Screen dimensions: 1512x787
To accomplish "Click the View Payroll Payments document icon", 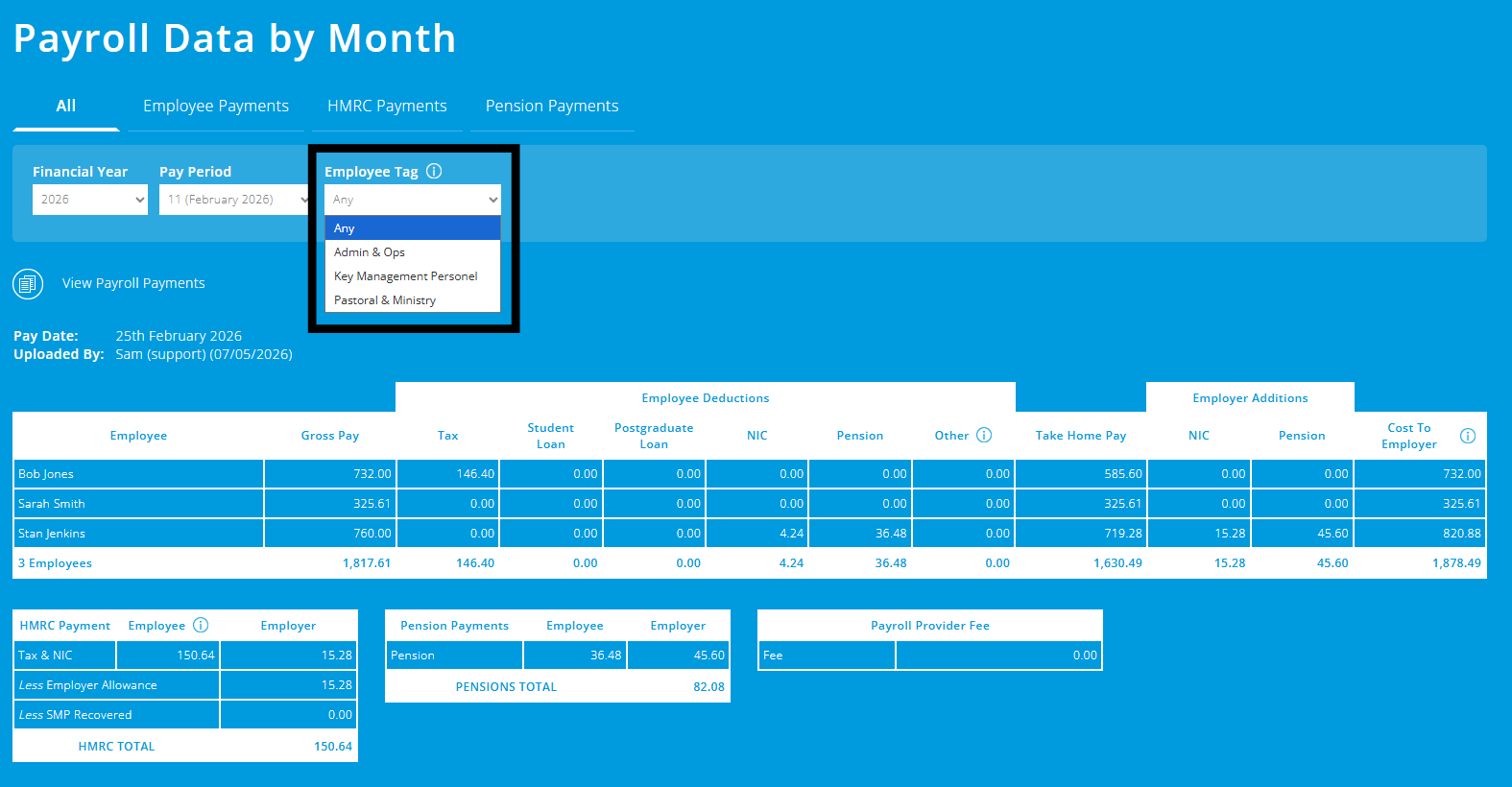I will pyautogui.click(x=28, y=284).
